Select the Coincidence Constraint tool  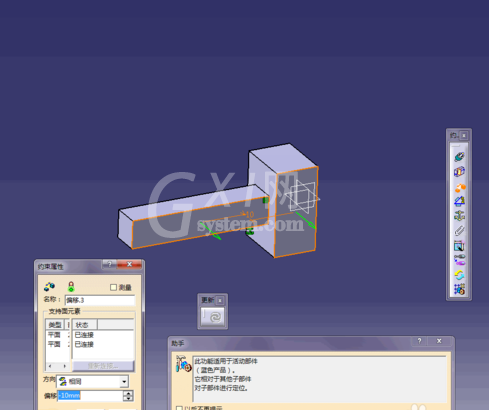459,157
